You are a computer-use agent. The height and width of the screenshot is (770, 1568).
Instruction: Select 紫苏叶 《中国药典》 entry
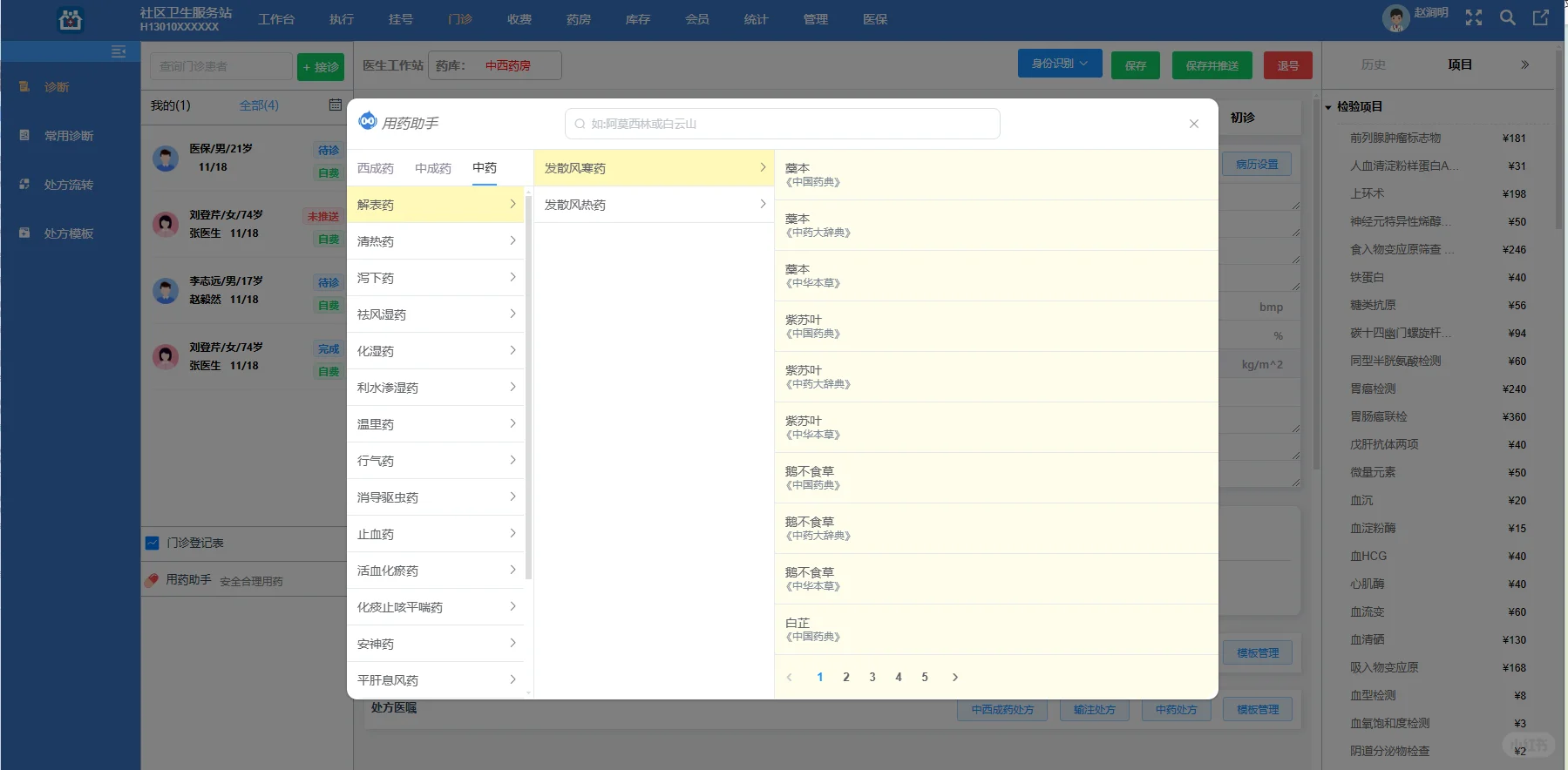996,327
